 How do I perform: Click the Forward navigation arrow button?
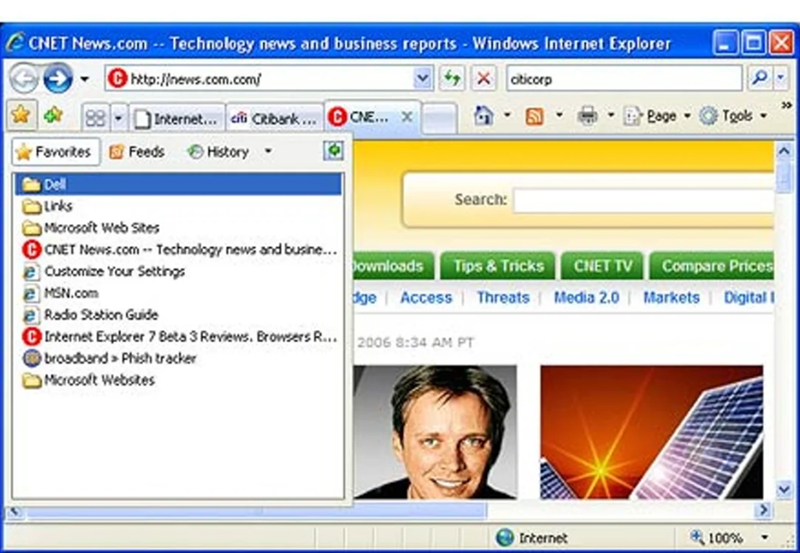(x=58, y=79)
